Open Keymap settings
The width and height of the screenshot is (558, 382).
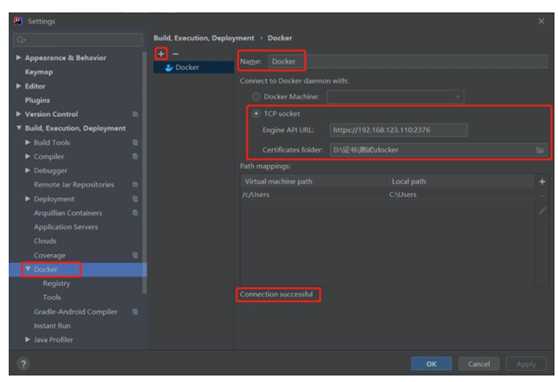[x=39, y=72]
